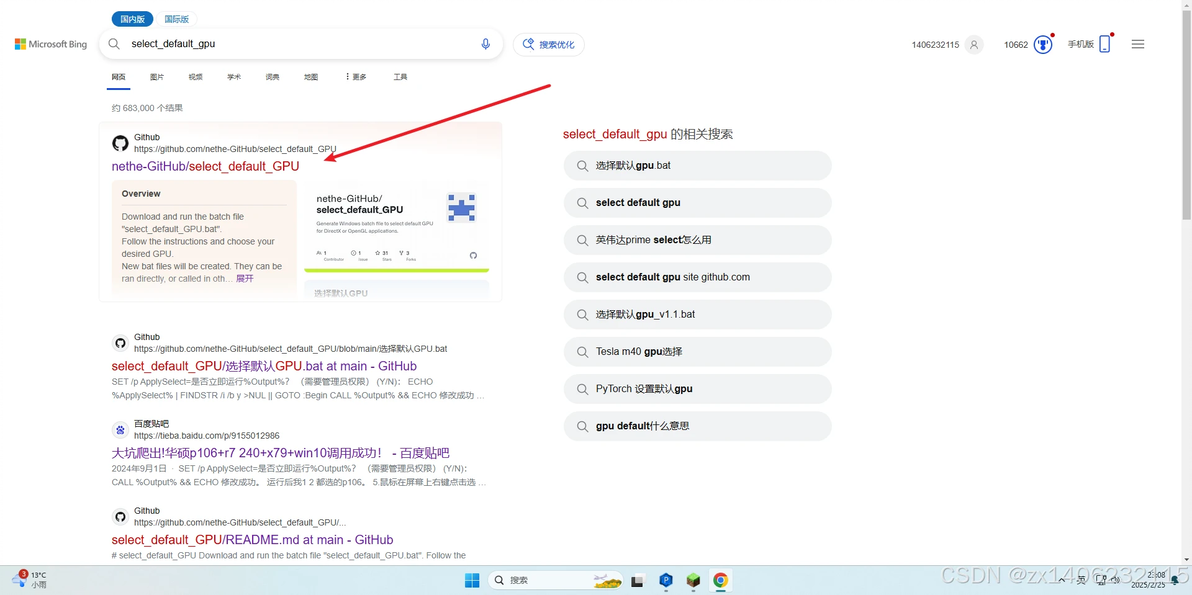The width and height of the screenshot is (1192, 595).
Task: Click the taskbar 搜索 box
Action: point(557,581)
